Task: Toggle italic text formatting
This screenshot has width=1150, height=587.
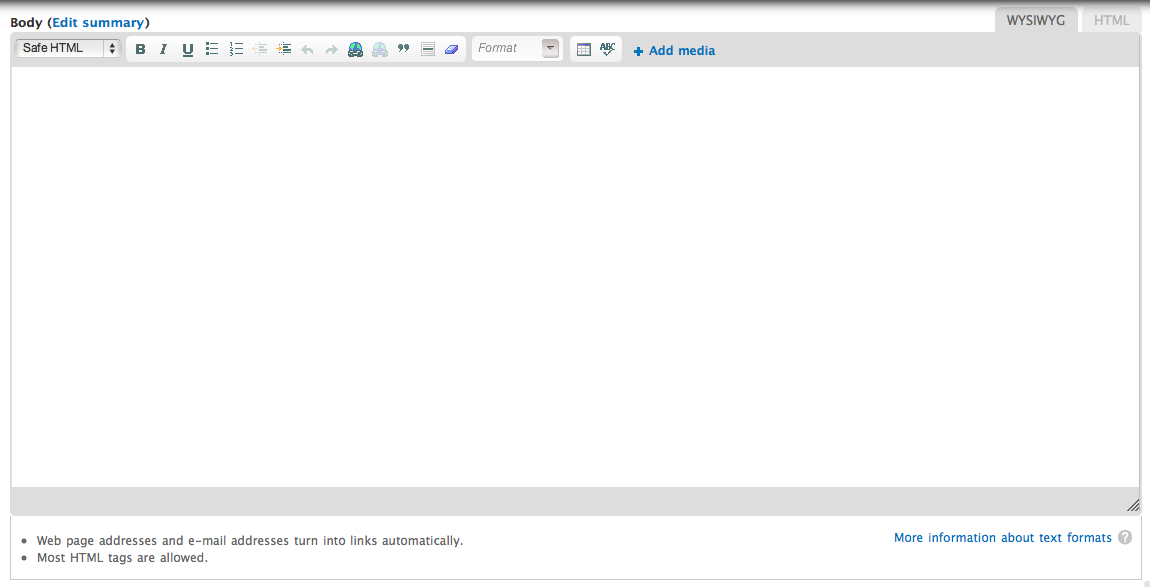Action: [x=164, y=49]
